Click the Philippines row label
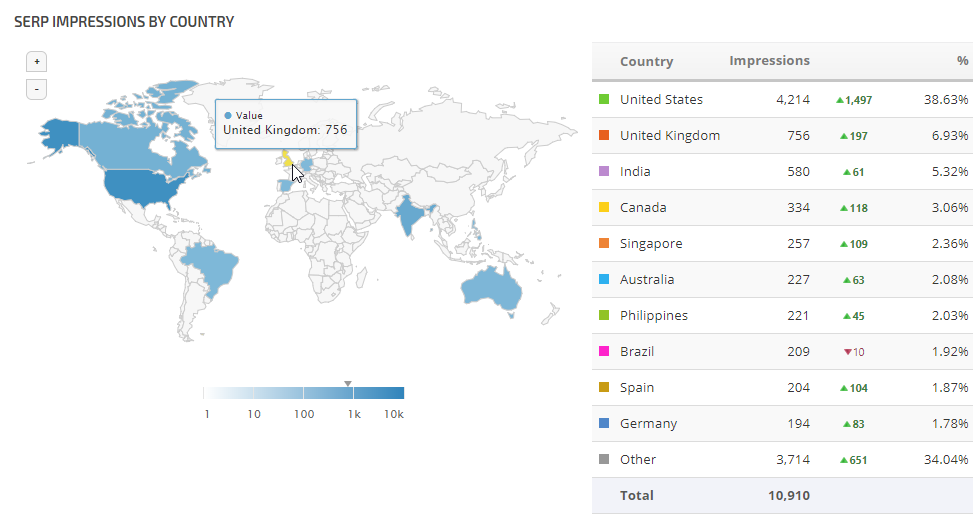This screenshot has width=980, height=532. (654, 316)
